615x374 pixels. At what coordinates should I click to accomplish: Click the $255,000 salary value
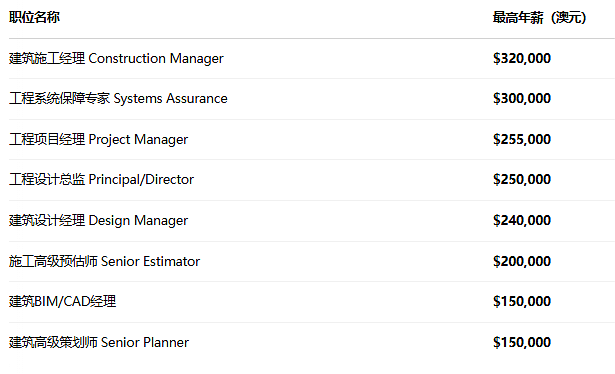pyautogui.click(x=522, y=140)
